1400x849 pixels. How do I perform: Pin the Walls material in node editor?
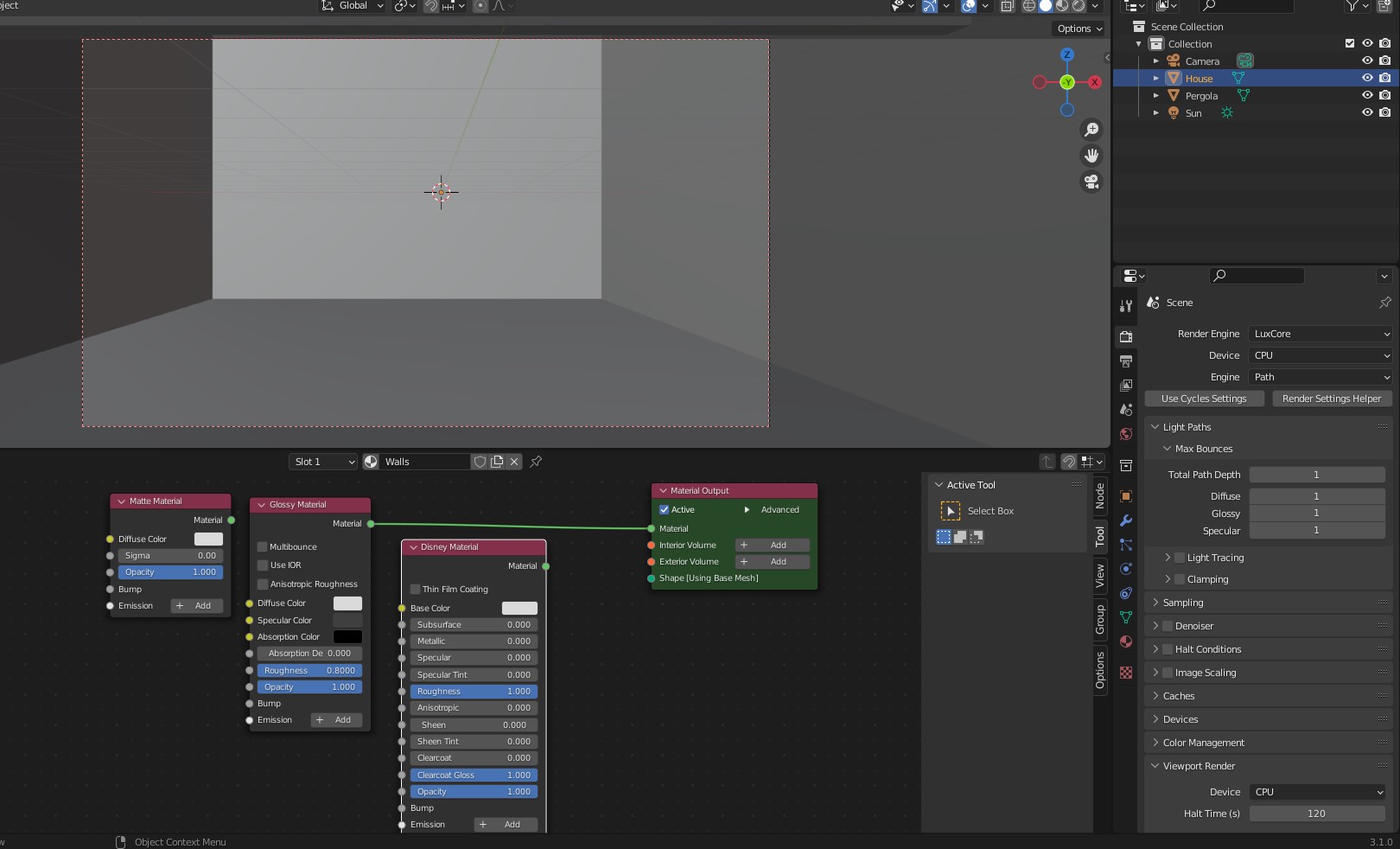536,462
